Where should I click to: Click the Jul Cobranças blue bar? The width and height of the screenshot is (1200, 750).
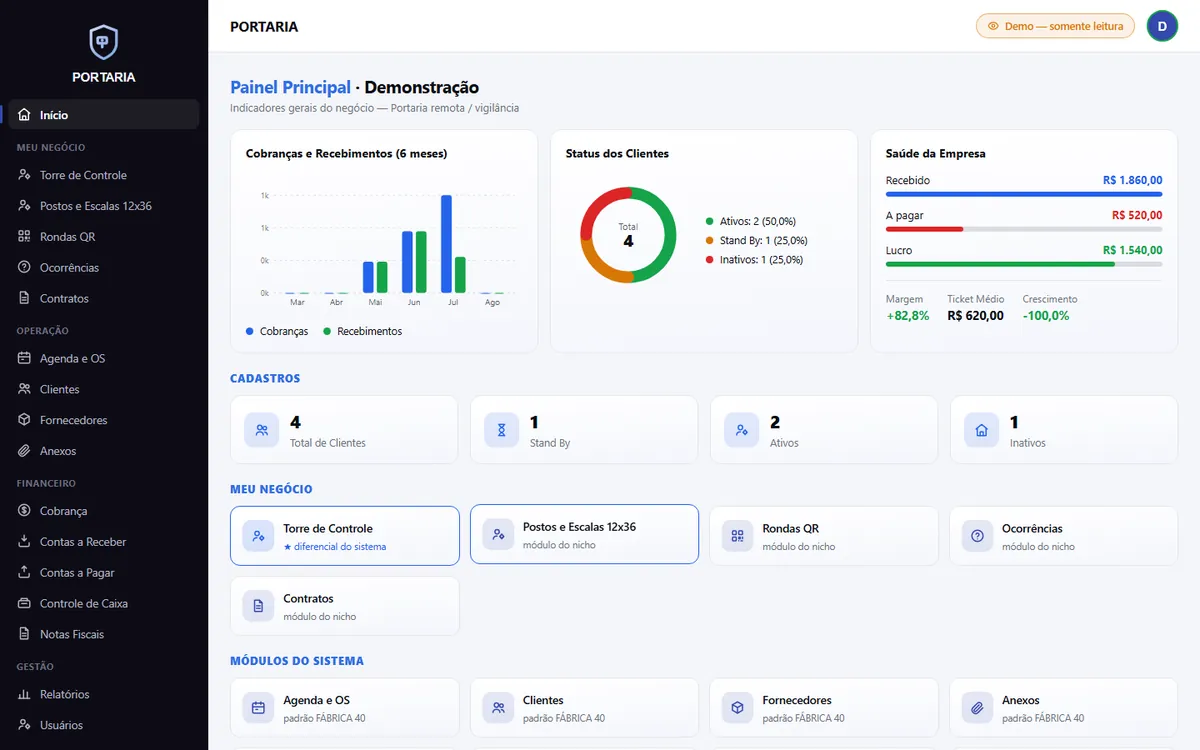[x=446, y=244]
